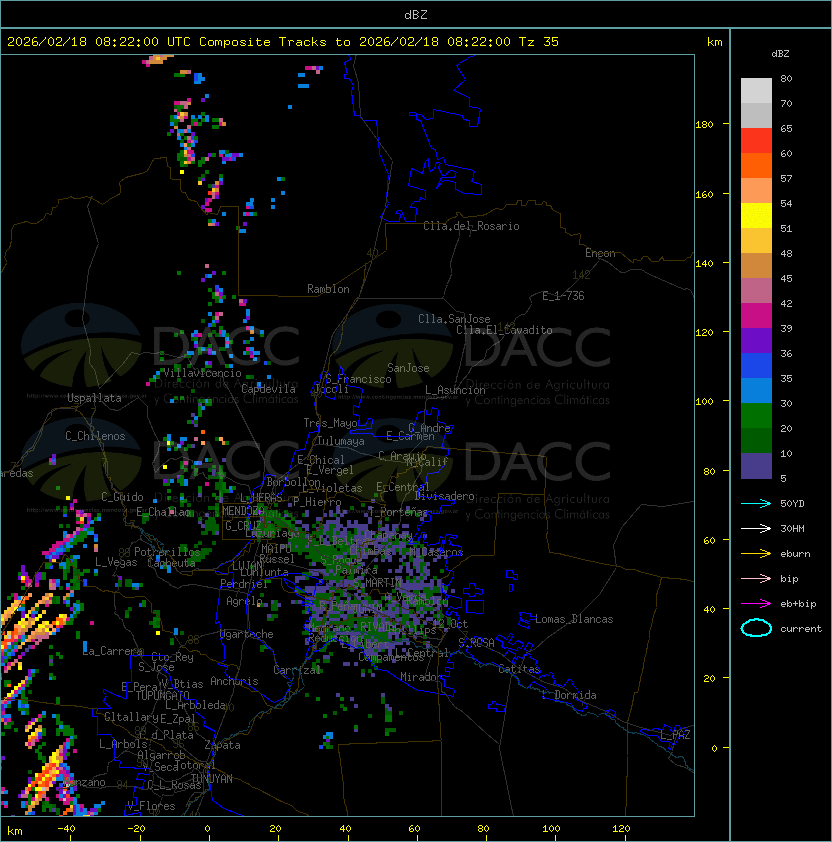This screenshot has height=842, width=832.
Task: Click the 'TUNUYAN' map label
Action: click(212, 779)
